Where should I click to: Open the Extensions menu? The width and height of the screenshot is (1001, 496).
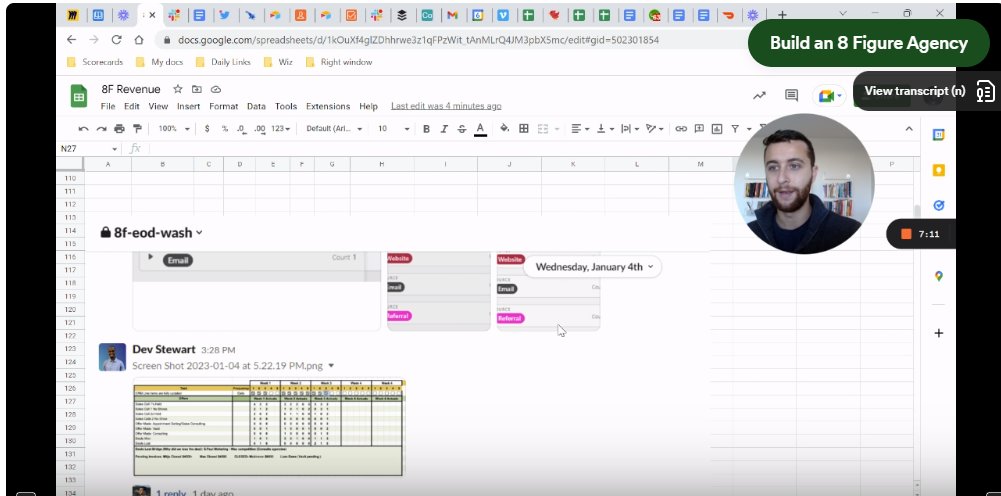(x=328, y=107)
